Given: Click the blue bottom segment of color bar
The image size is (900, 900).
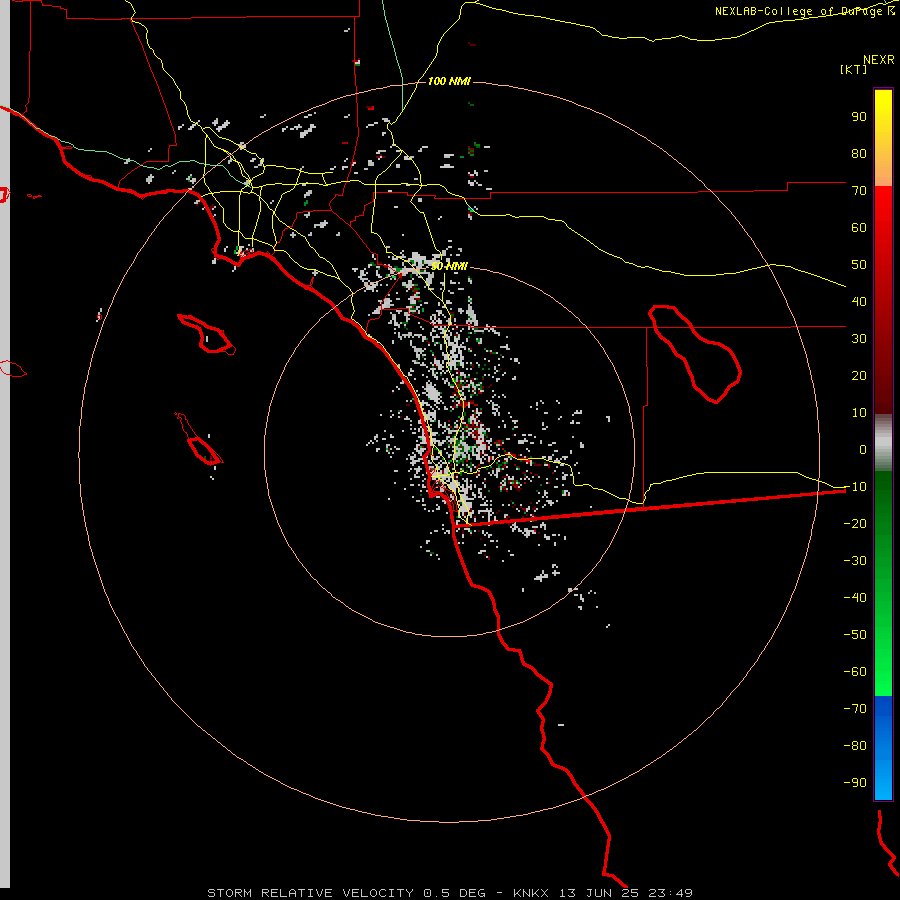Looking at the screenshot, I should click(x=883, y=748).
